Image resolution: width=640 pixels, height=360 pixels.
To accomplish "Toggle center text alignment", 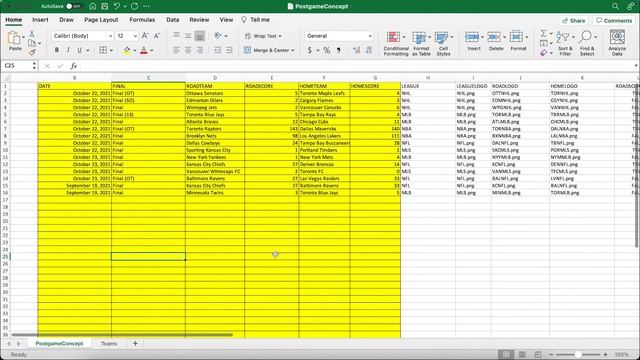I will click(x=188, y=50).
